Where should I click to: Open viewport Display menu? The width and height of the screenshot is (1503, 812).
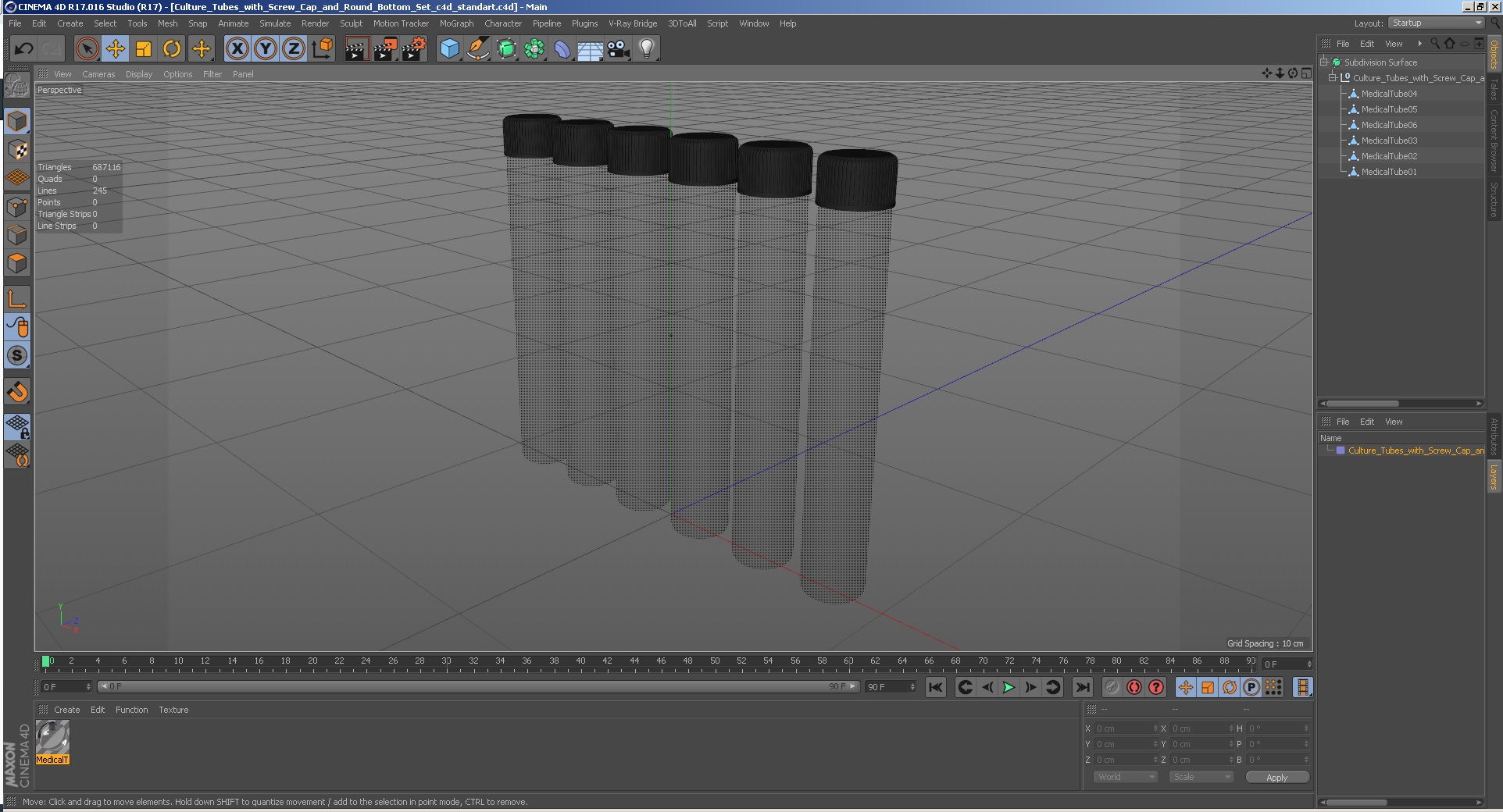(x=139, y=74)
